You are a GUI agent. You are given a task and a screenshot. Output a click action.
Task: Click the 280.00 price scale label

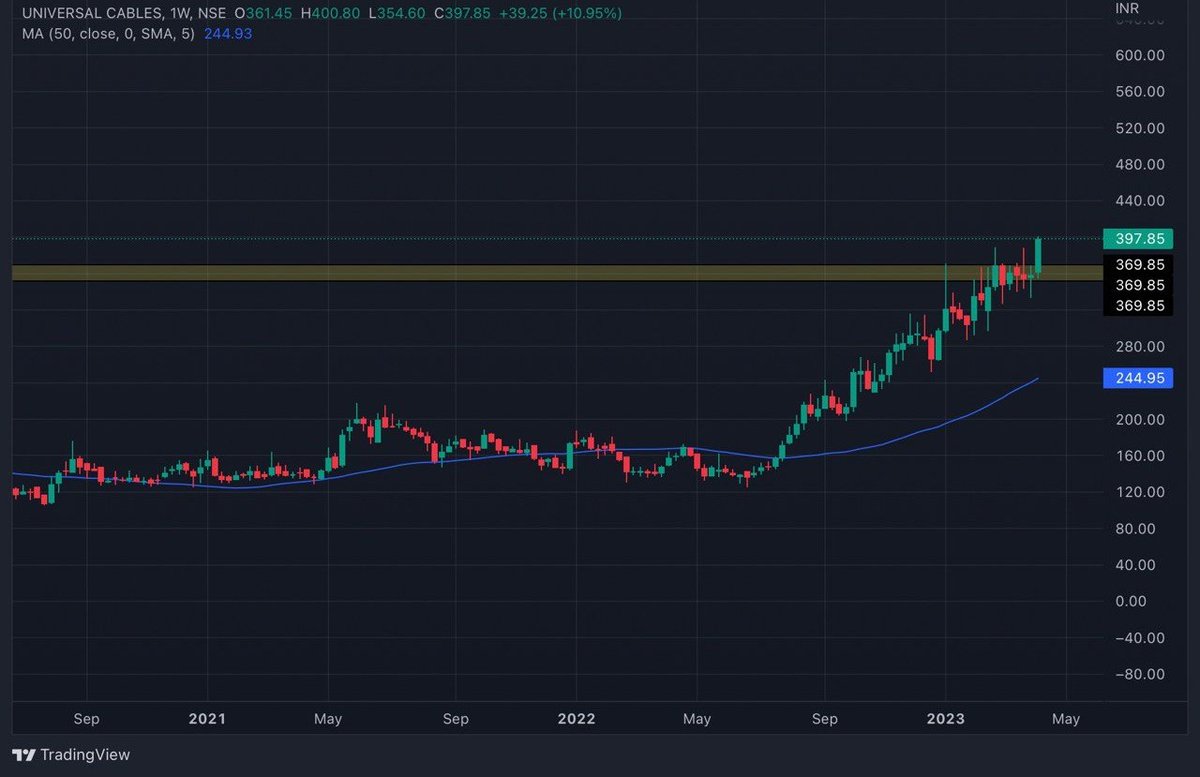tap(1139, 347)
